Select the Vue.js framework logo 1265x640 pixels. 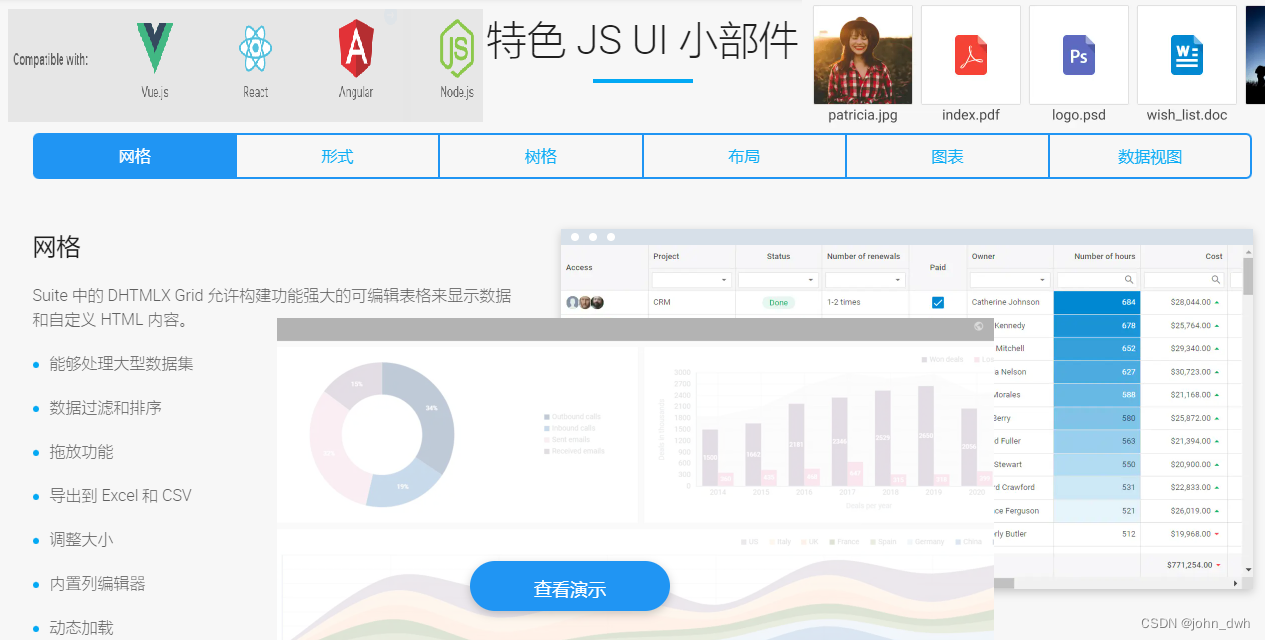(155, 50)
